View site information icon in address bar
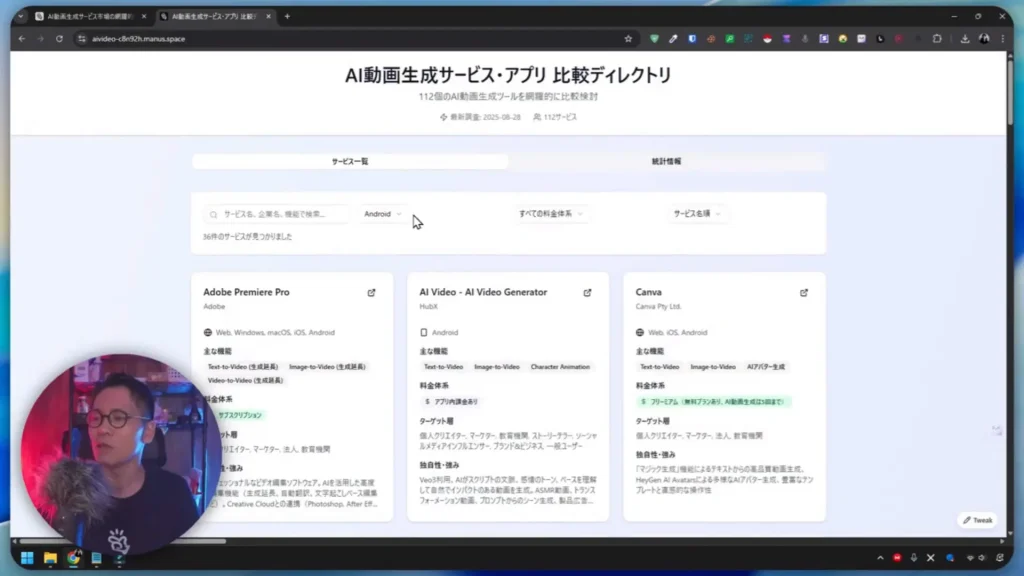1024x576 pixels. tap(82, 39)
